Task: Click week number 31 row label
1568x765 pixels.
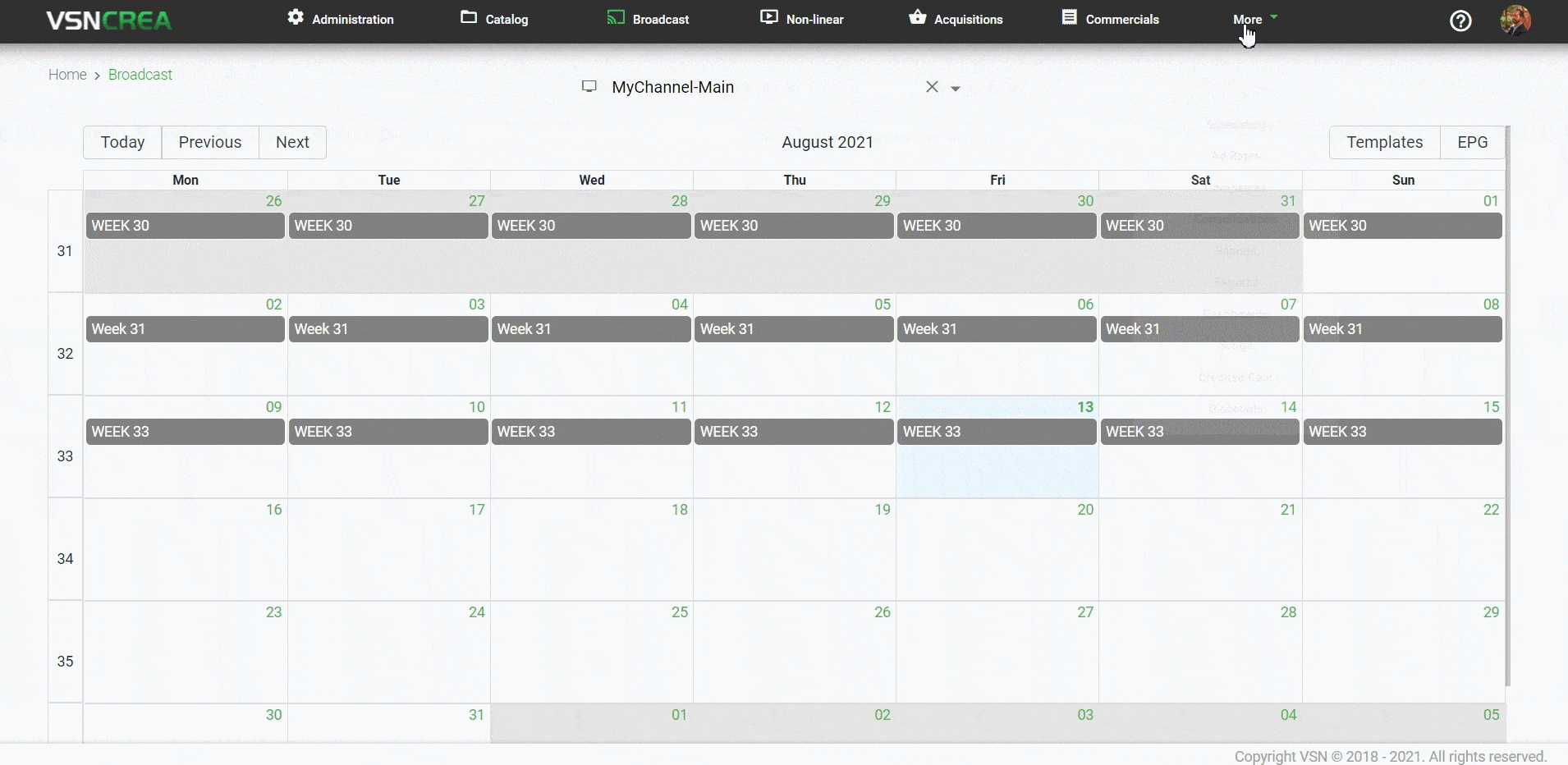Action: (66, 251)
